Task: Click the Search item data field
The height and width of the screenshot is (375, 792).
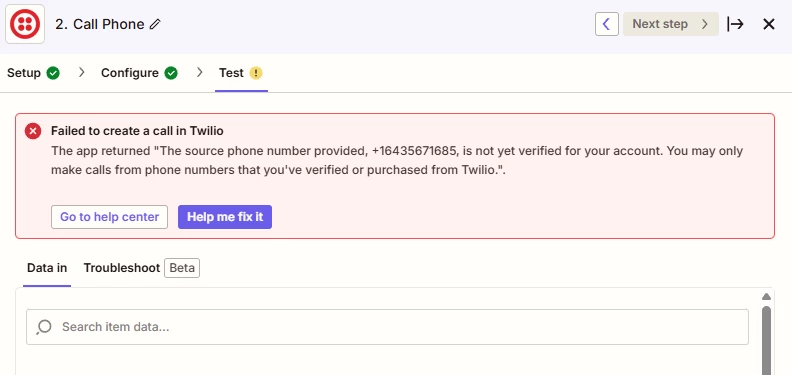Action: click(387, 327)
